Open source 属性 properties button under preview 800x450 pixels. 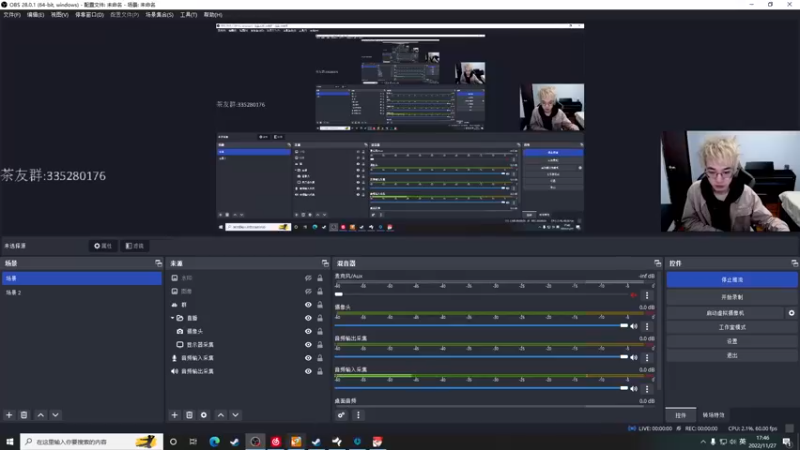click(x=103, y=246)
